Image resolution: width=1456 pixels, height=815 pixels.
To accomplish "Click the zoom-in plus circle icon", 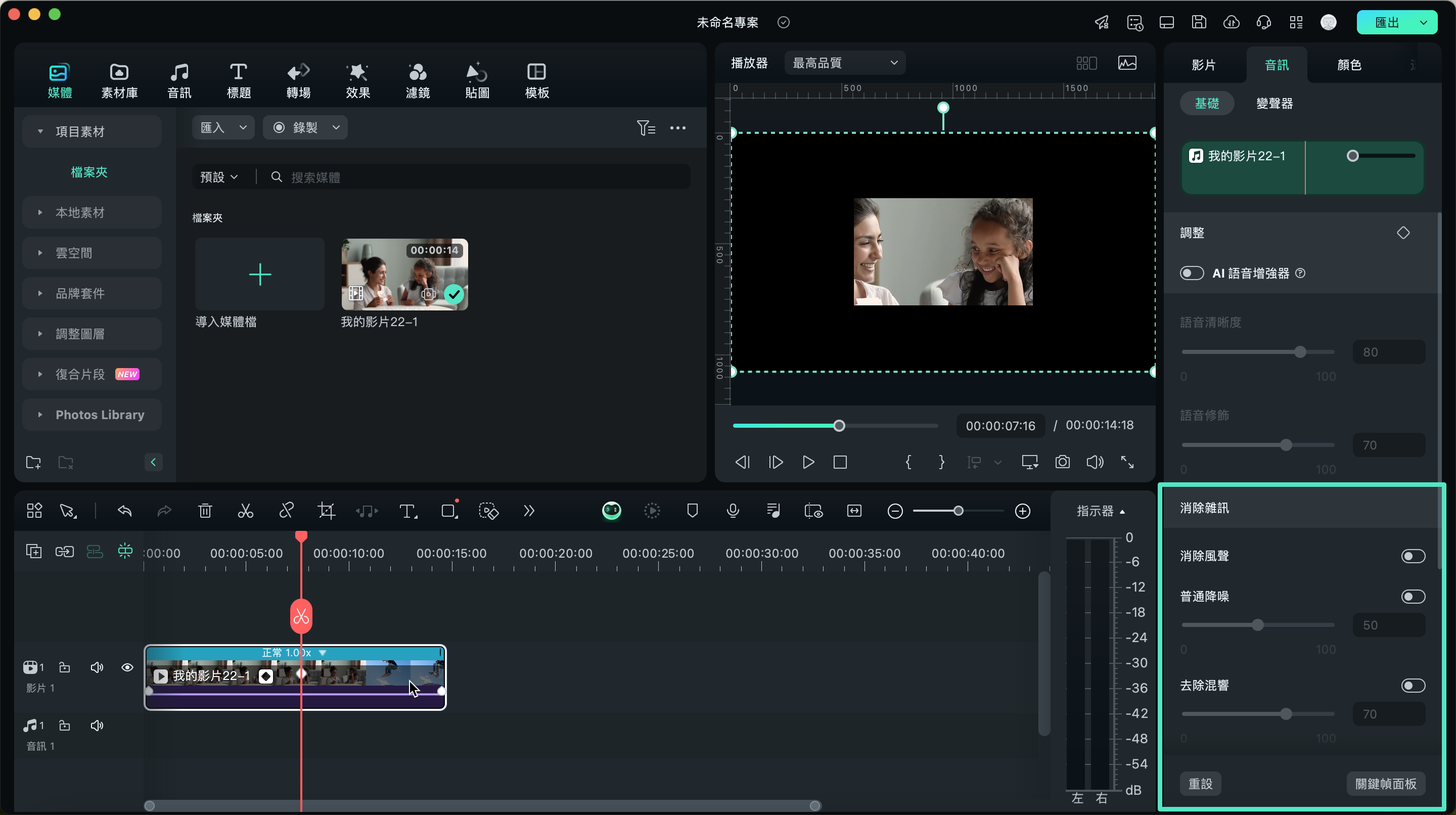I will point(1022,511).
